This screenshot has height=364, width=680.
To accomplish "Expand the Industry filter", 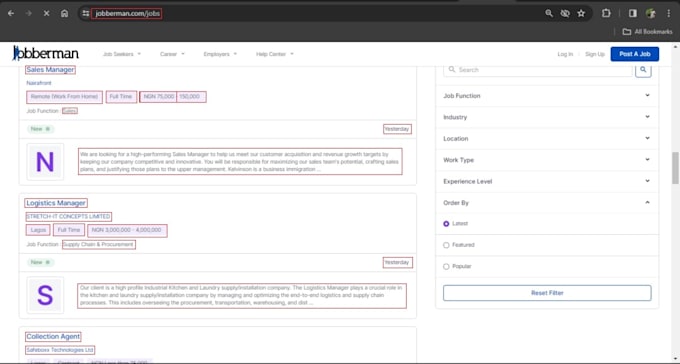I will pos(547,117).
